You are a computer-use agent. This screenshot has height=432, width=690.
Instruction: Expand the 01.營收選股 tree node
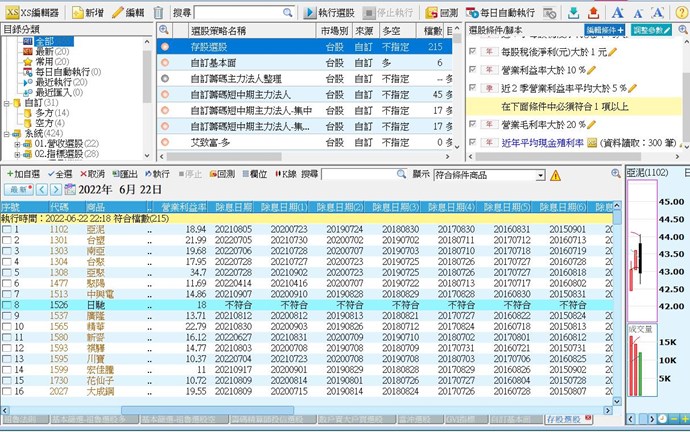coord(17,144)
